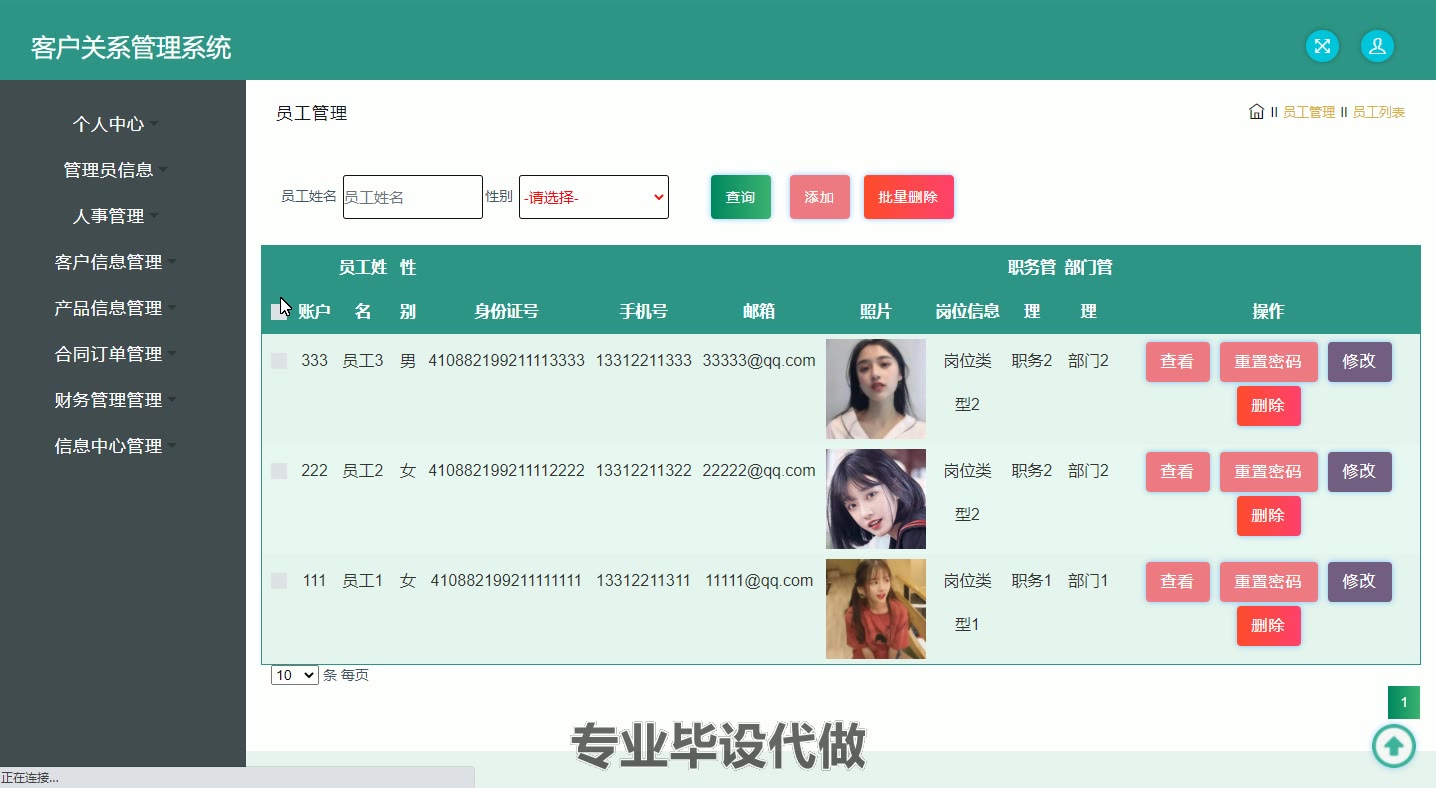This screenshot has width=1436, height=788.
Task: Click the fullscreen toggle icon in header
Action: [1322, 46]
